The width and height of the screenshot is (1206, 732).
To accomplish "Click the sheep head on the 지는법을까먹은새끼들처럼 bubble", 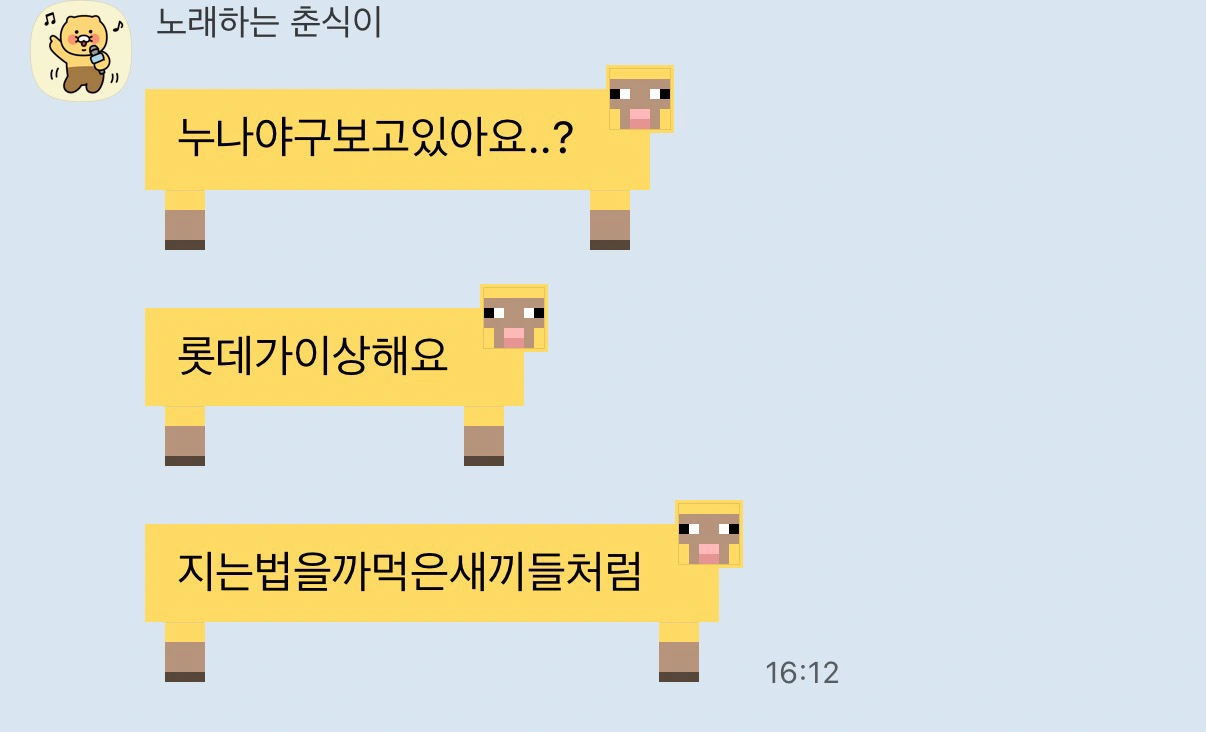I will [709, 534].
